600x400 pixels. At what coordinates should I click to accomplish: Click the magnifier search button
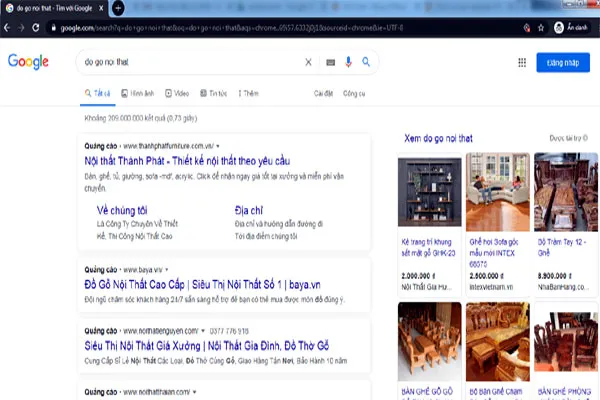[366, 62]
